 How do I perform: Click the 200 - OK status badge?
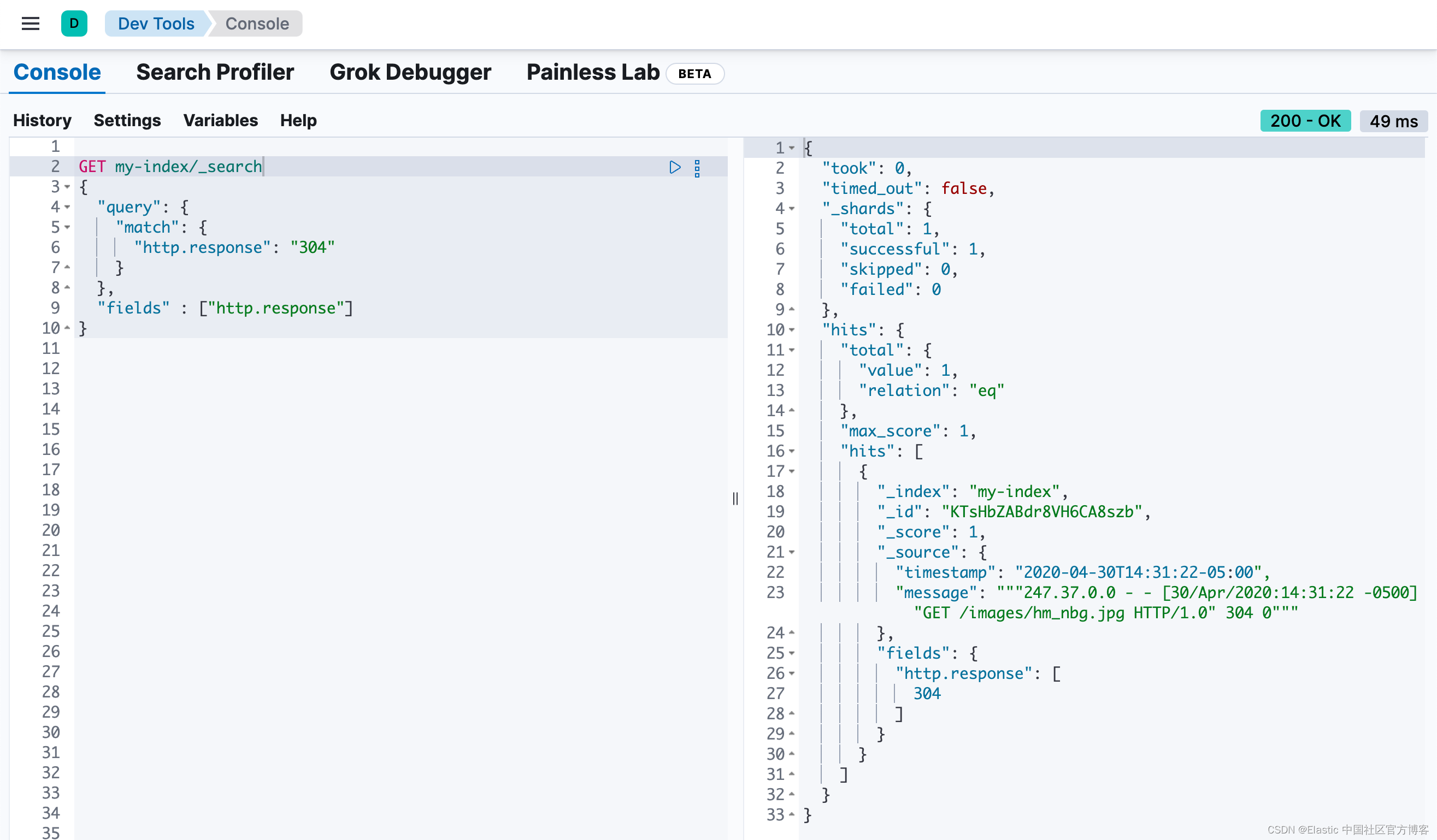(x=1305, y=120)
